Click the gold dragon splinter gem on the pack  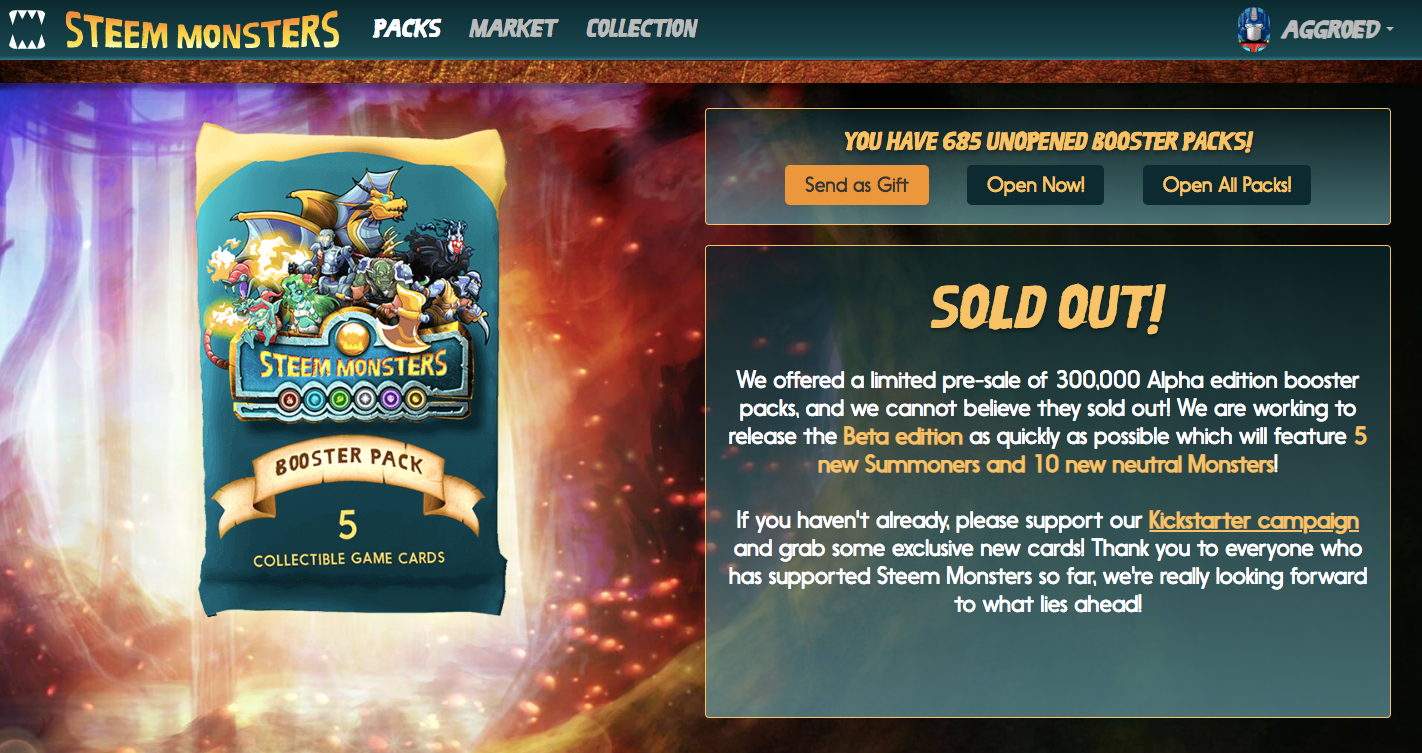click(416, 400)
